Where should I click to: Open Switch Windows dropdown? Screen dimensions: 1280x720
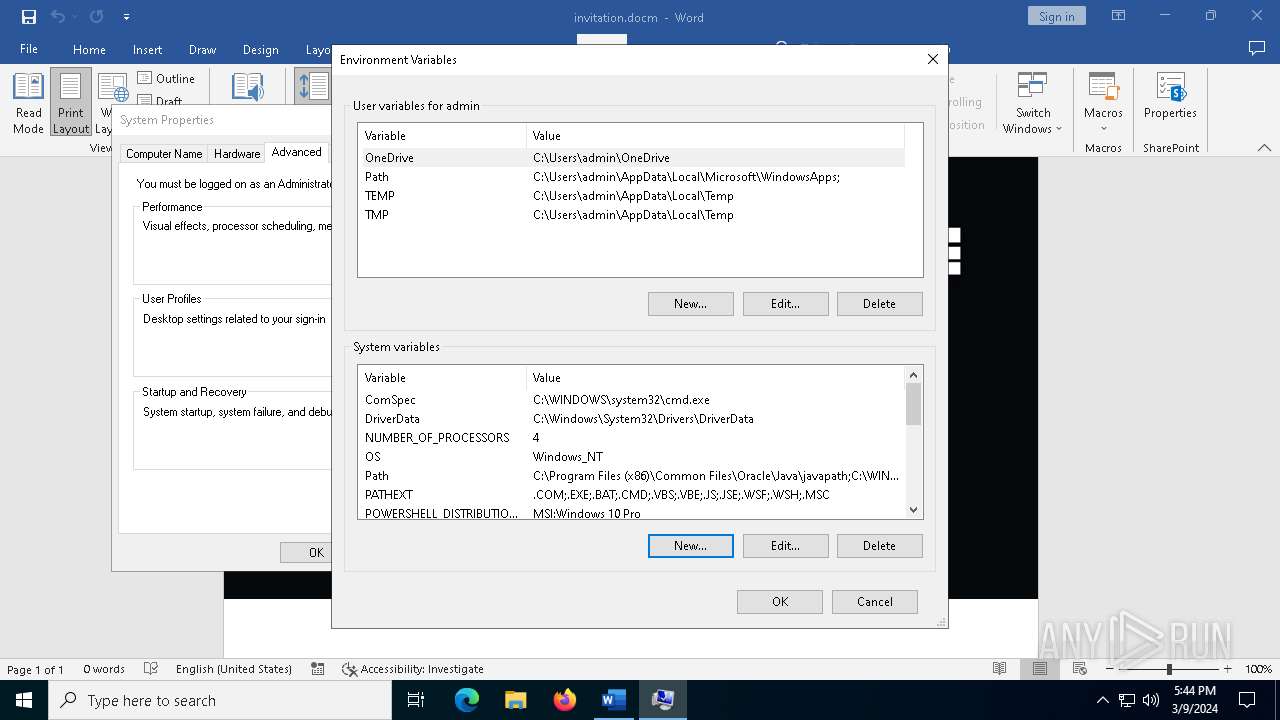coord(1033,102)
